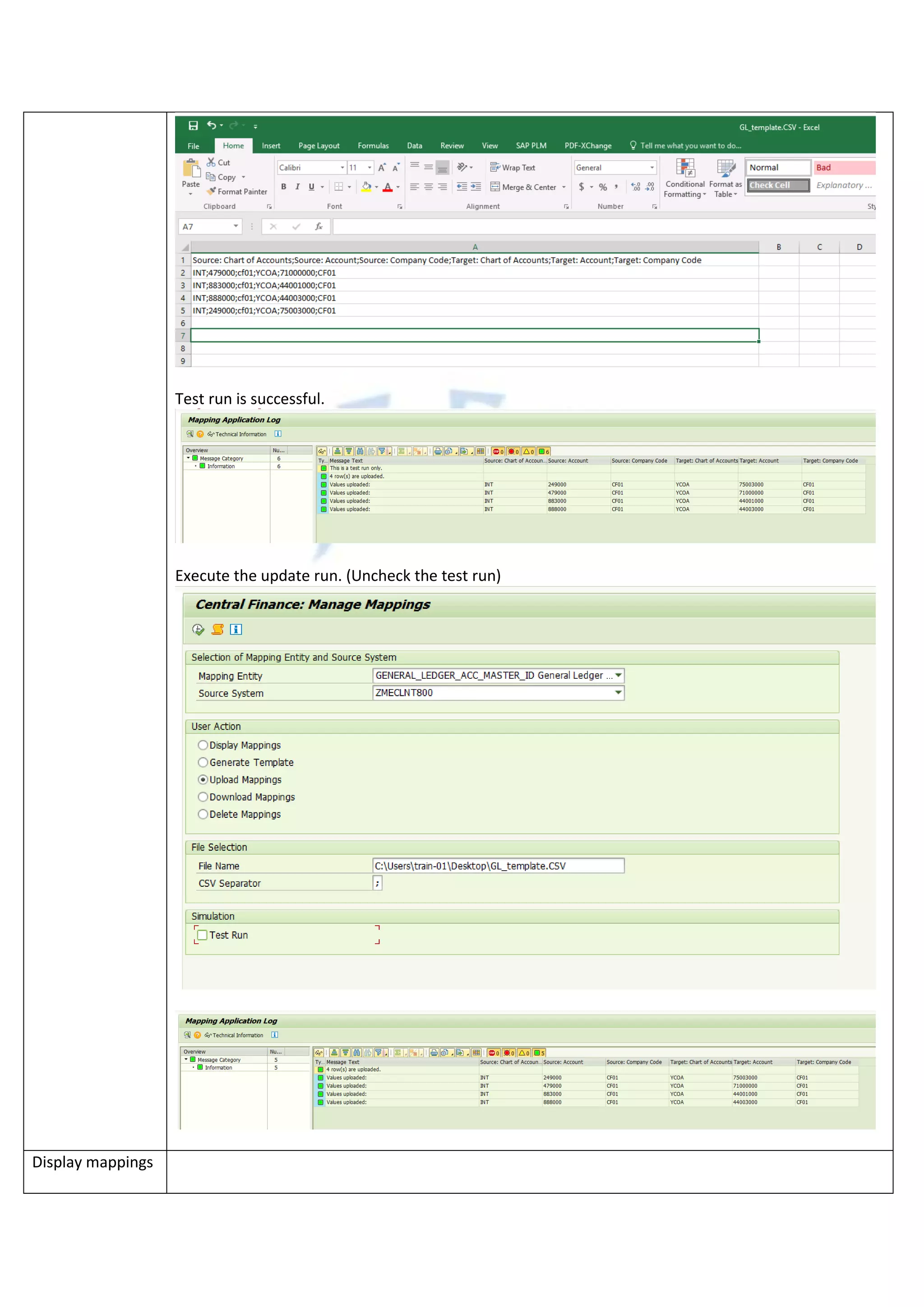Open the Name Box A7 dropdown
Screen dimensions: 924x1307
236,227
